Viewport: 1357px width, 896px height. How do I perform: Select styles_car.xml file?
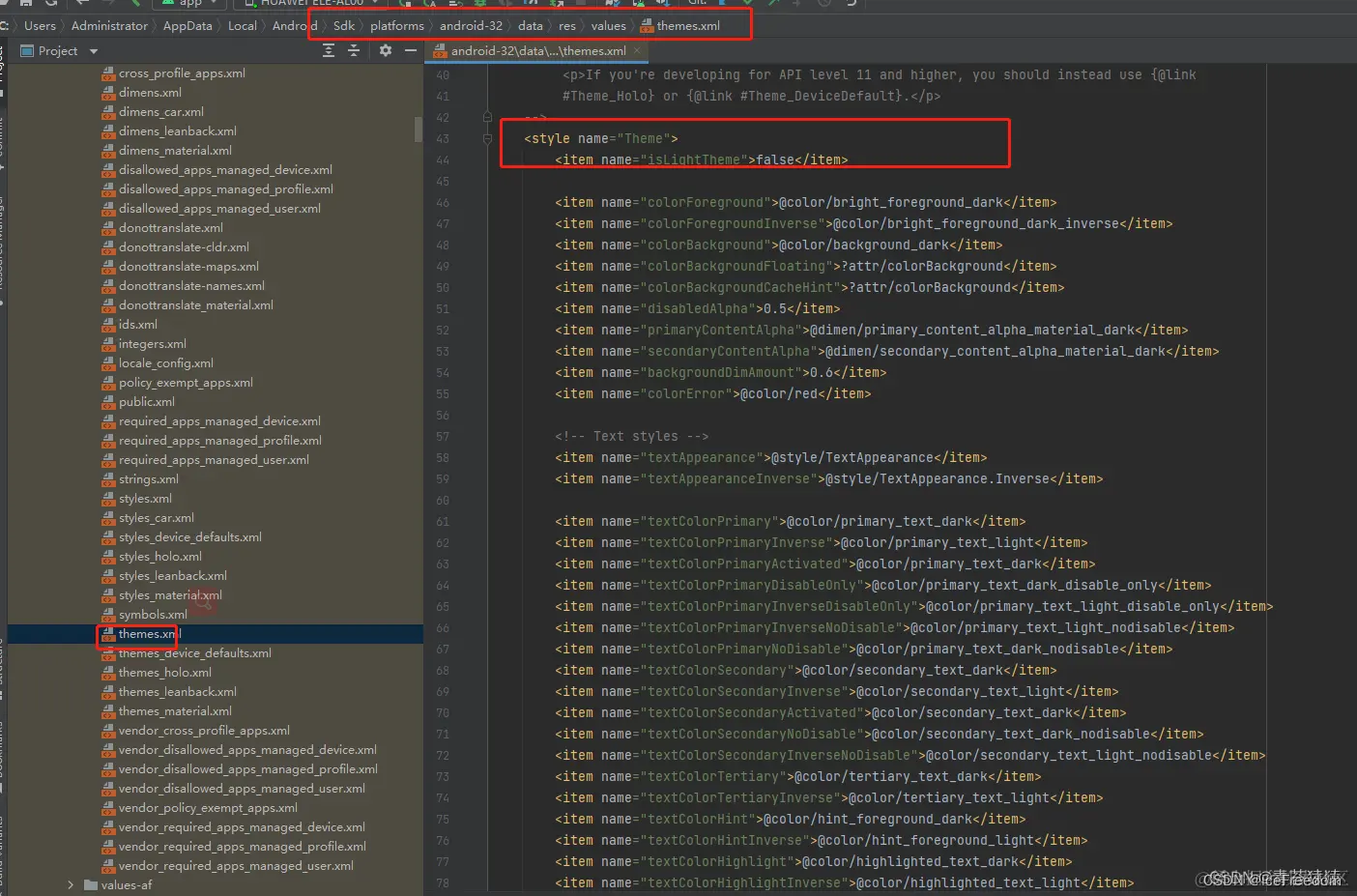pos(156,518)
